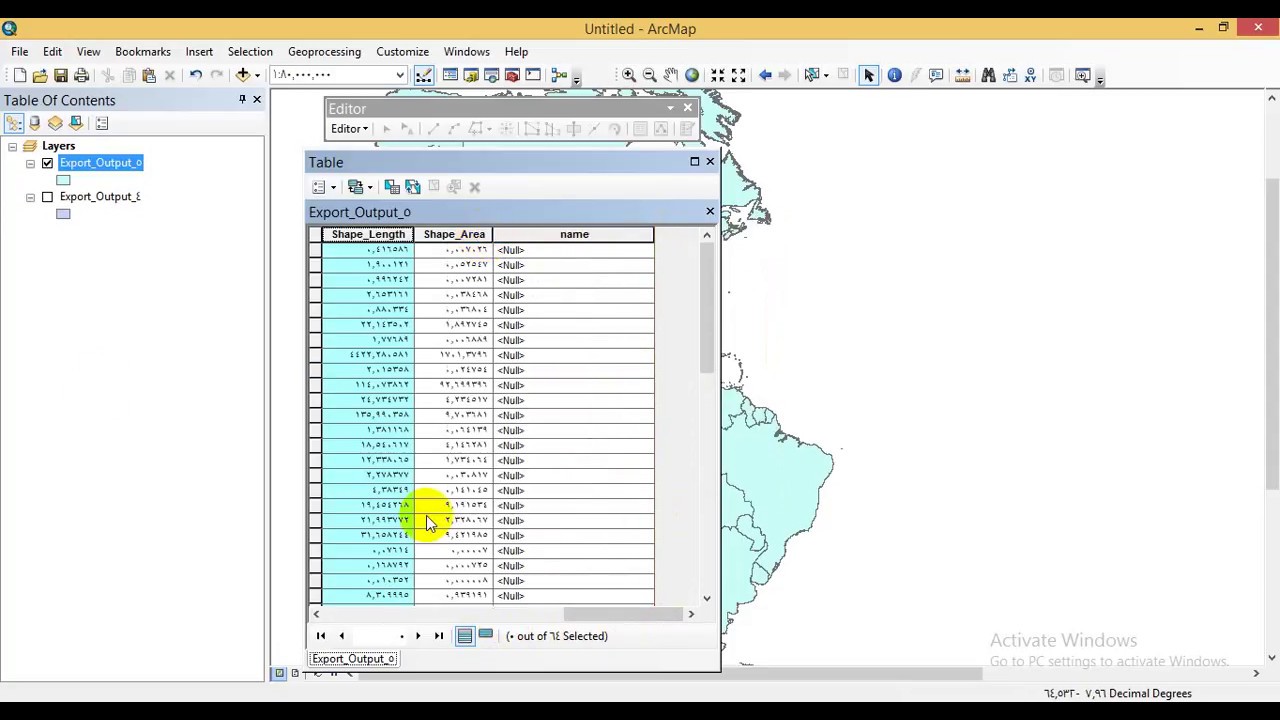This screenshot has width=1280, height=720.
Task: Select the Zoom Out tool
Action: coord(650,75)
